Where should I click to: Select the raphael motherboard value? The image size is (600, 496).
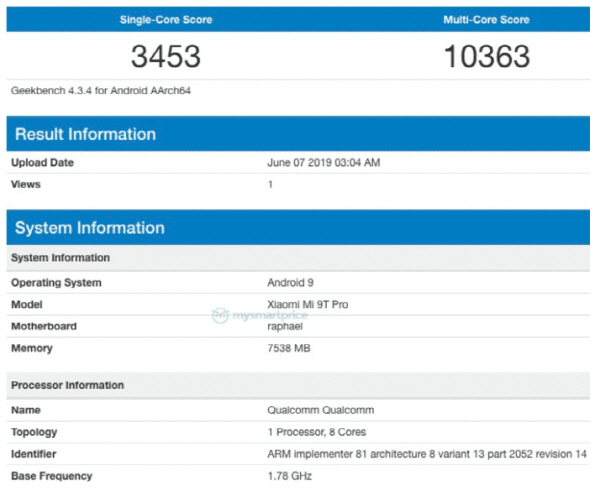pyautogui.click(x=285, y=326)
